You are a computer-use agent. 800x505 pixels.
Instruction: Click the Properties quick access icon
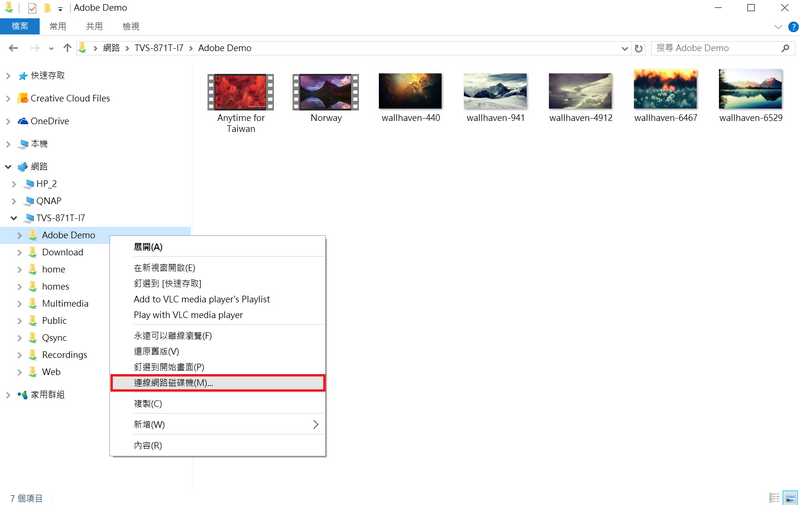[32, 8]
